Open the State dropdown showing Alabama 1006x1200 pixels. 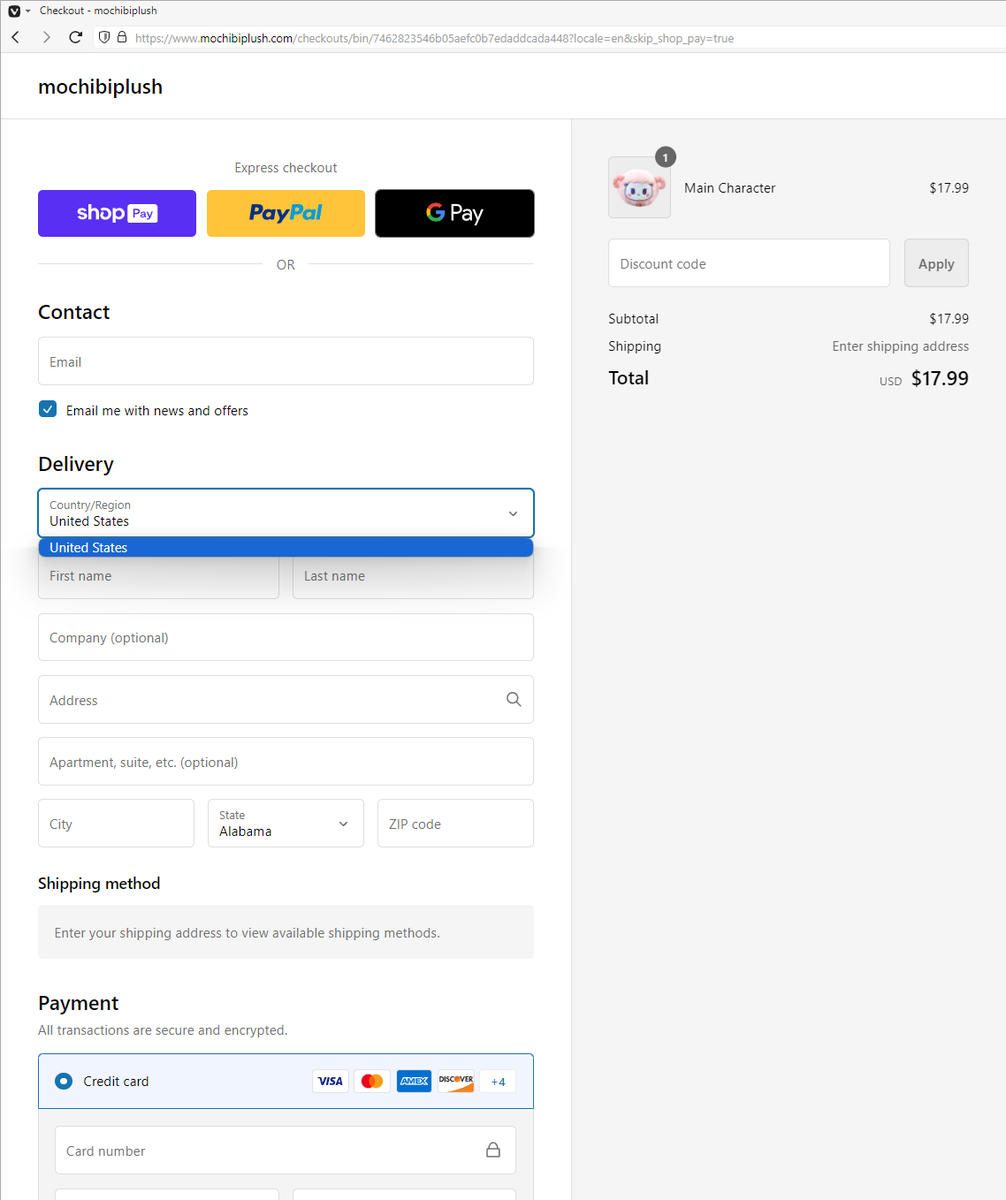point(286,823)
